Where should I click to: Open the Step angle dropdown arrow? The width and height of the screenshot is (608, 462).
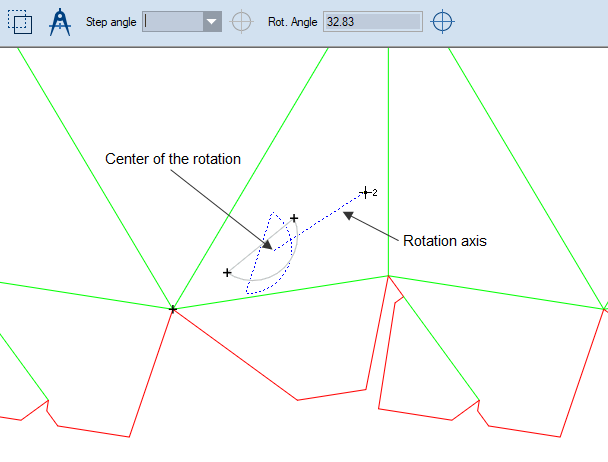pyautogui.click(x=211, y=22)
